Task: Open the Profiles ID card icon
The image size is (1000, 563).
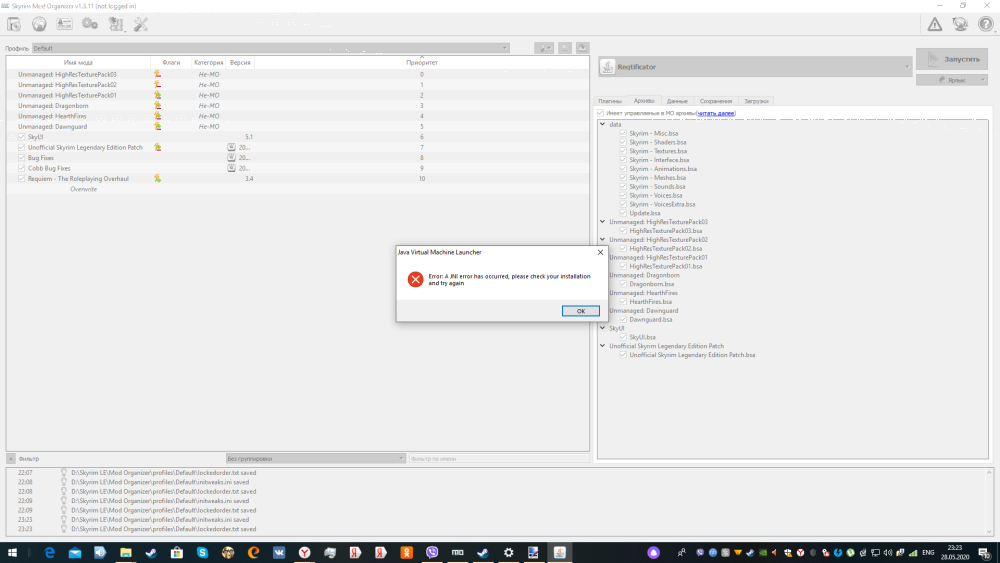Action: tap(64, 24)
